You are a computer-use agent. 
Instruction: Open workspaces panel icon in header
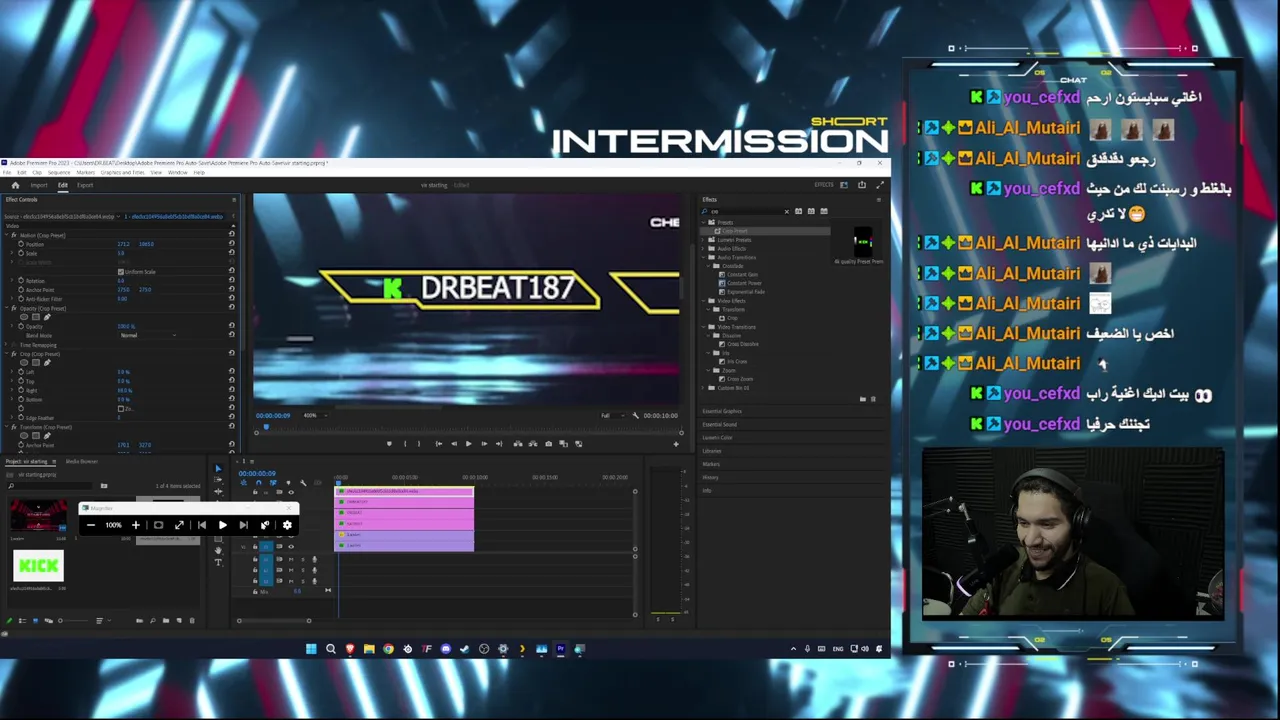pos(844,184)
